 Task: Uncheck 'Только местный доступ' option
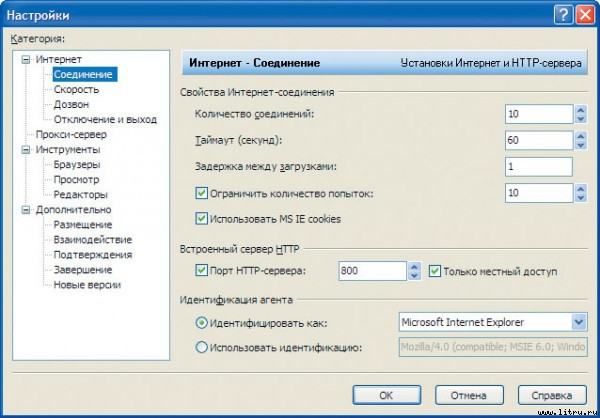434,271
